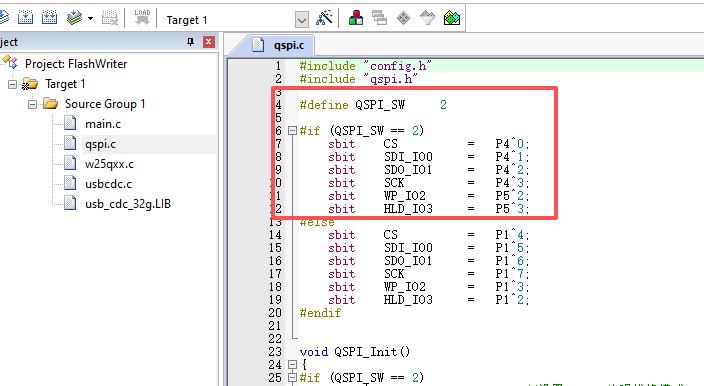Click line number 22 in the gutter

click(275, 339)
